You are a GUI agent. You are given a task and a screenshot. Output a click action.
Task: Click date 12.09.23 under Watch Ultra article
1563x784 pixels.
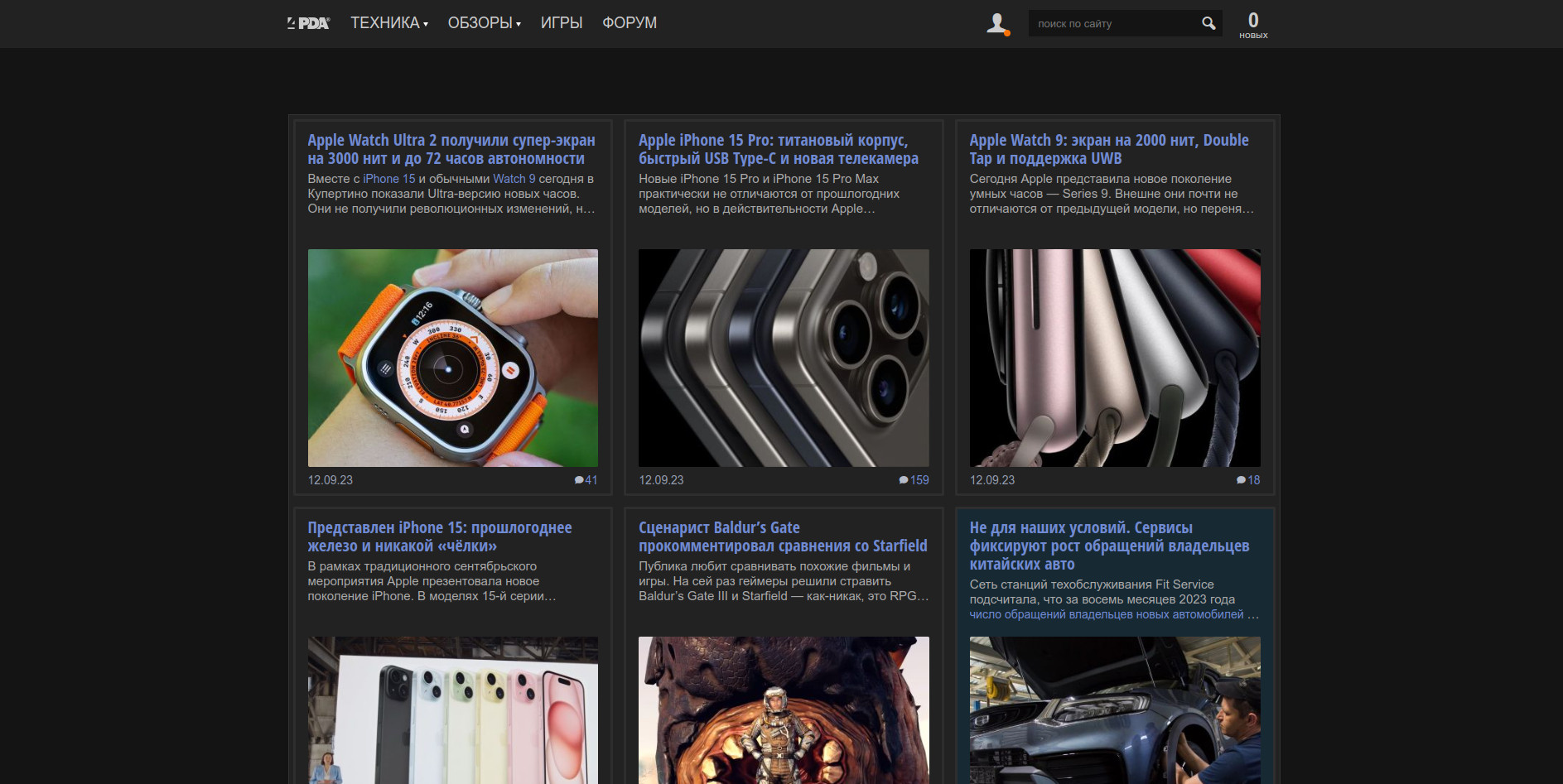[330, 480]
